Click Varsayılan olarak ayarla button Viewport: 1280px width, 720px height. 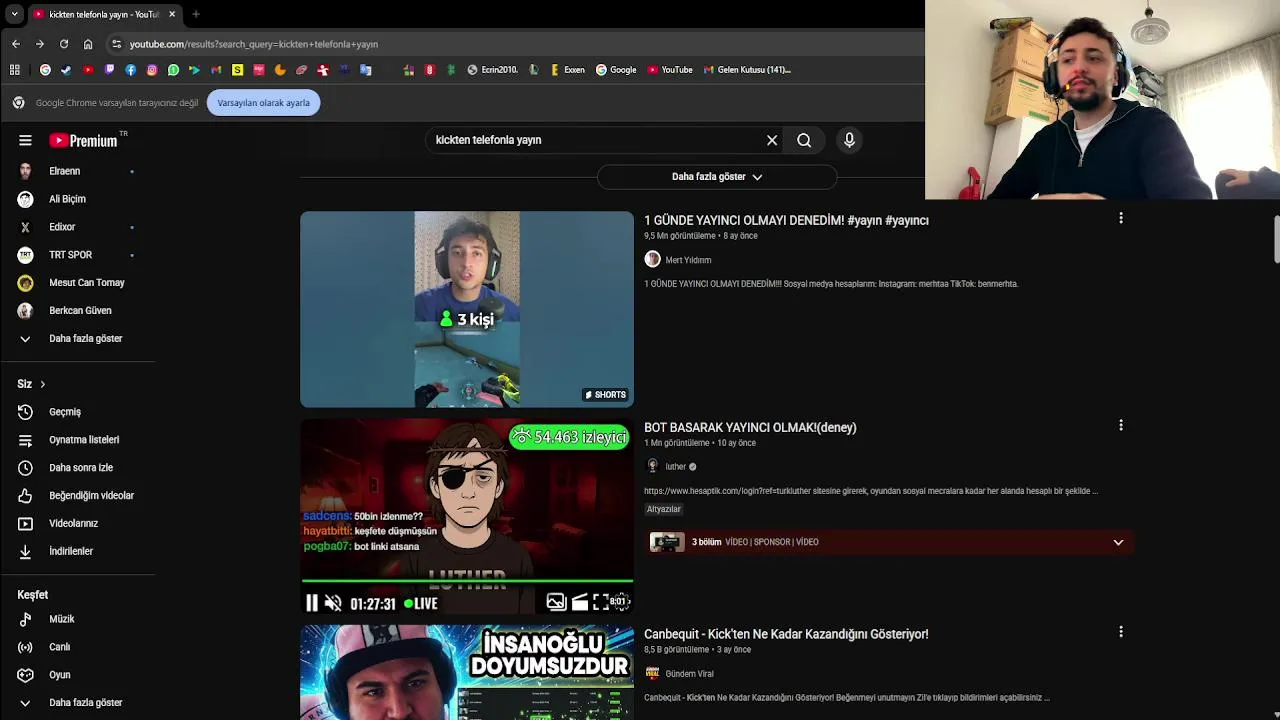tap(264, 103)
